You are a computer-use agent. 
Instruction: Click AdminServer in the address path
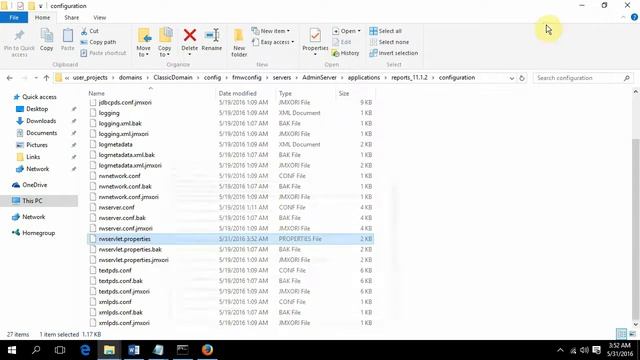click(x=319, y=78)
